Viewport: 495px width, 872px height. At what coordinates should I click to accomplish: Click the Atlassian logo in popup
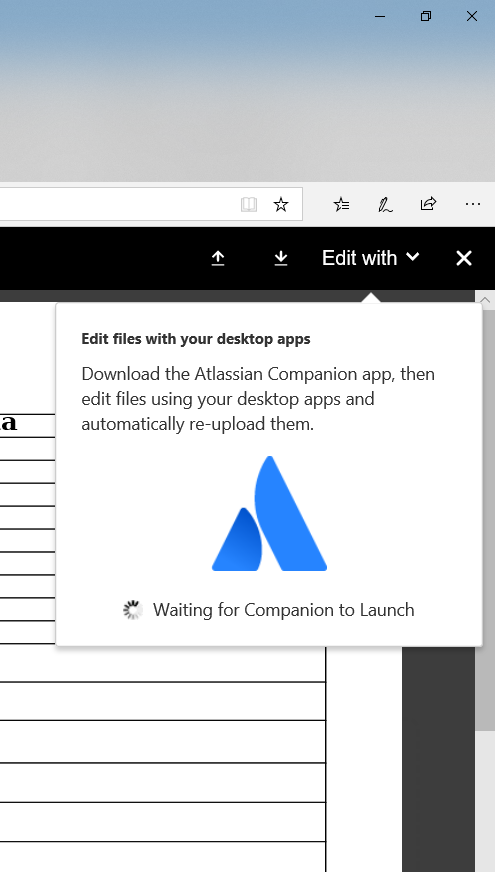(270, 513)
